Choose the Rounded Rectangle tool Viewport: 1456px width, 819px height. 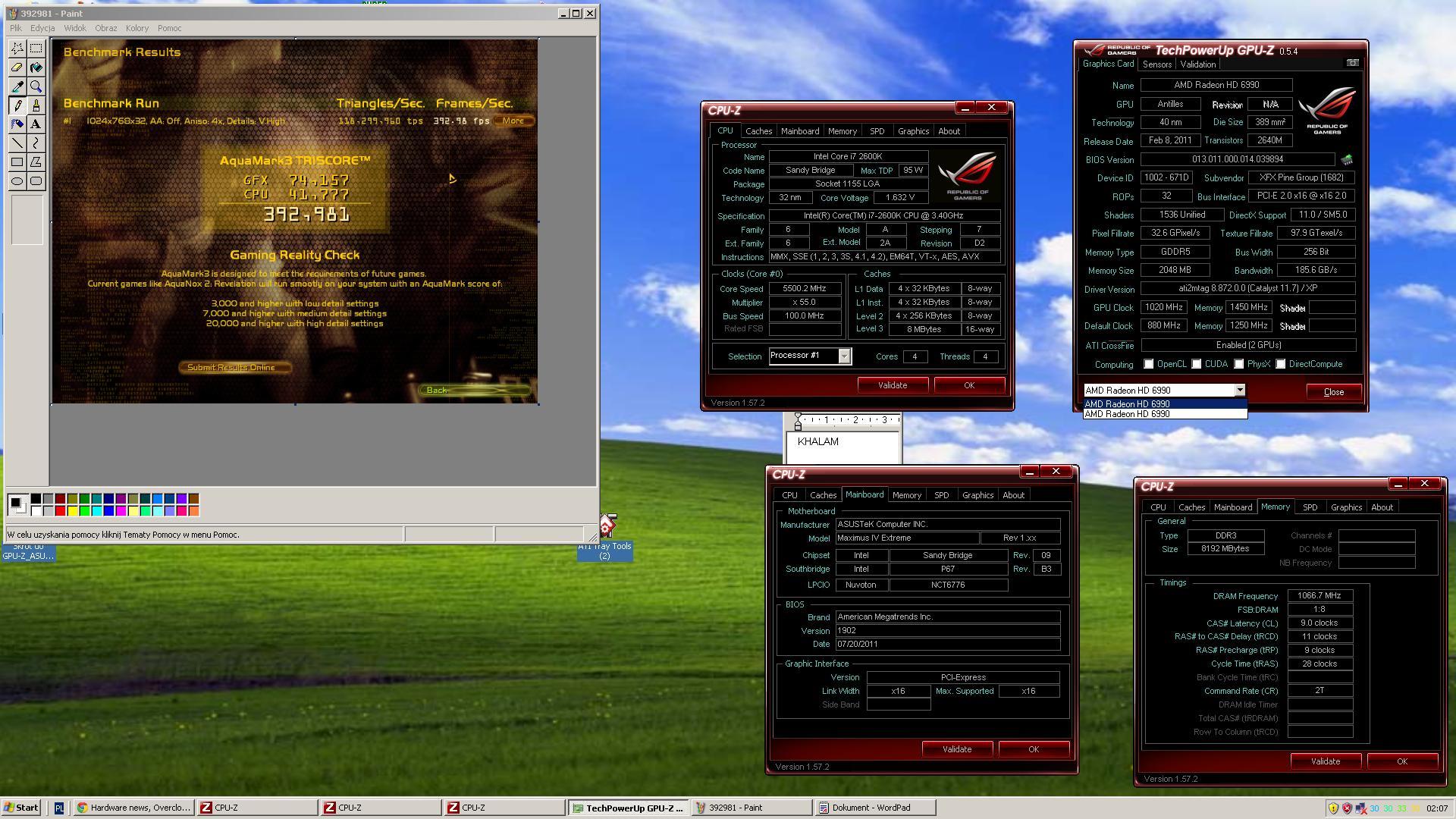[x=36, y=181]
